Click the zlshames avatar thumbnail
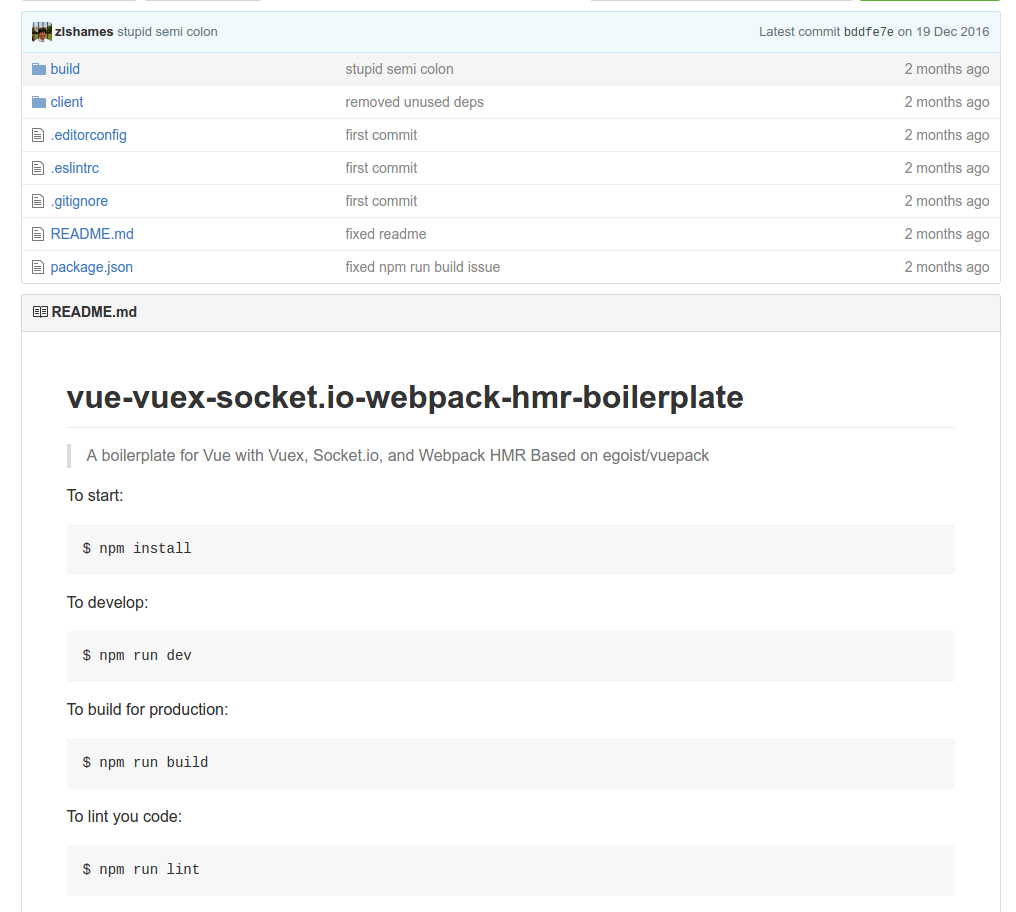This screenshot has width=1016, height=912. [x=42, y=32]
